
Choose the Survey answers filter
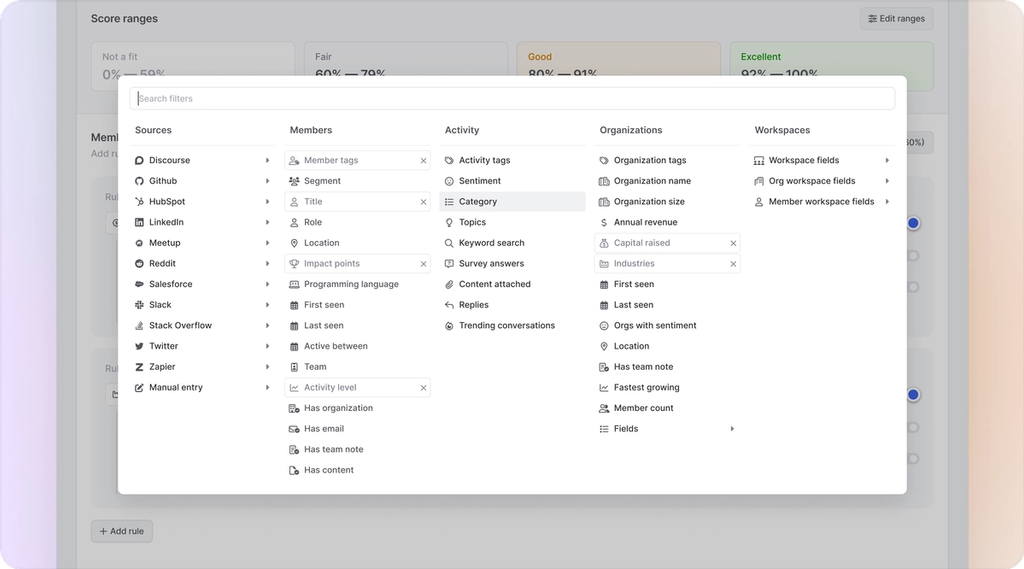[x=513, y=263]
